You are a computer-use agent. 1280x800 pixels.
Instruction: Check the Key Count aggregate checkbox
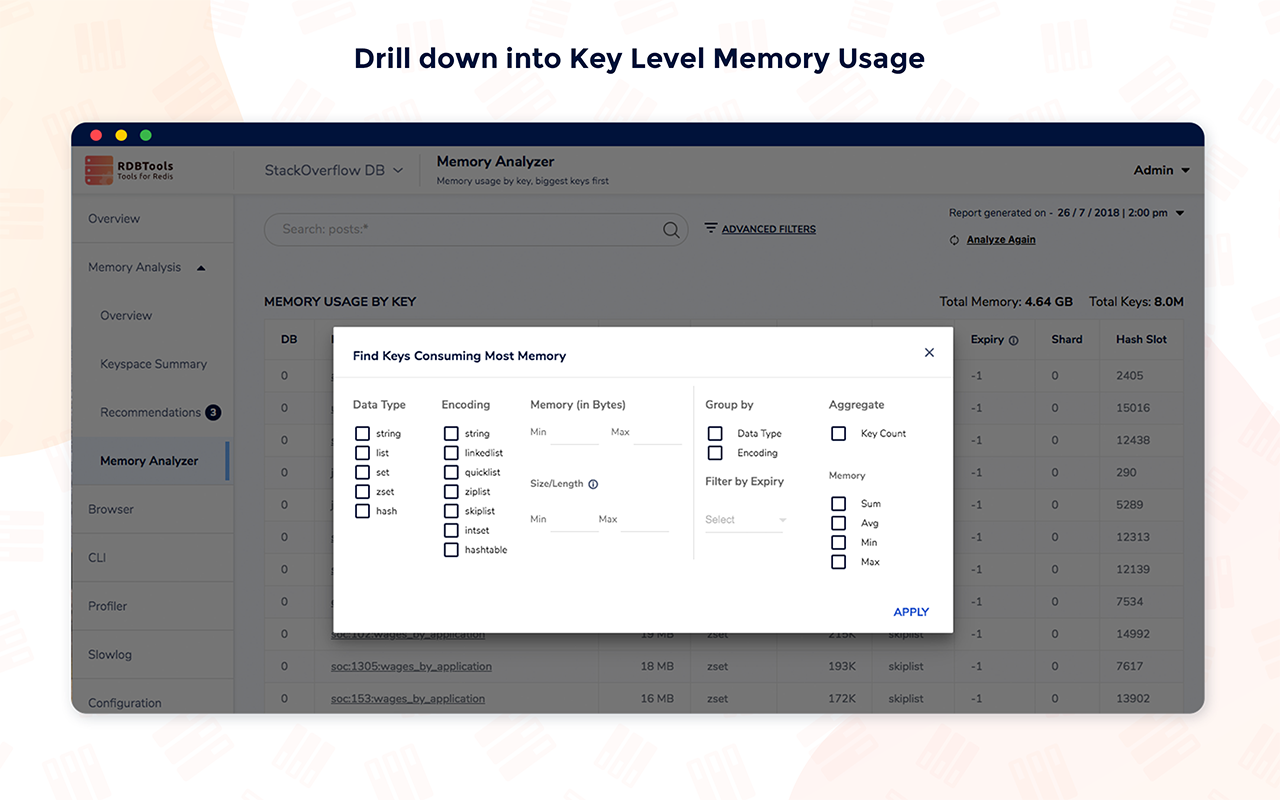click(838, 433)
